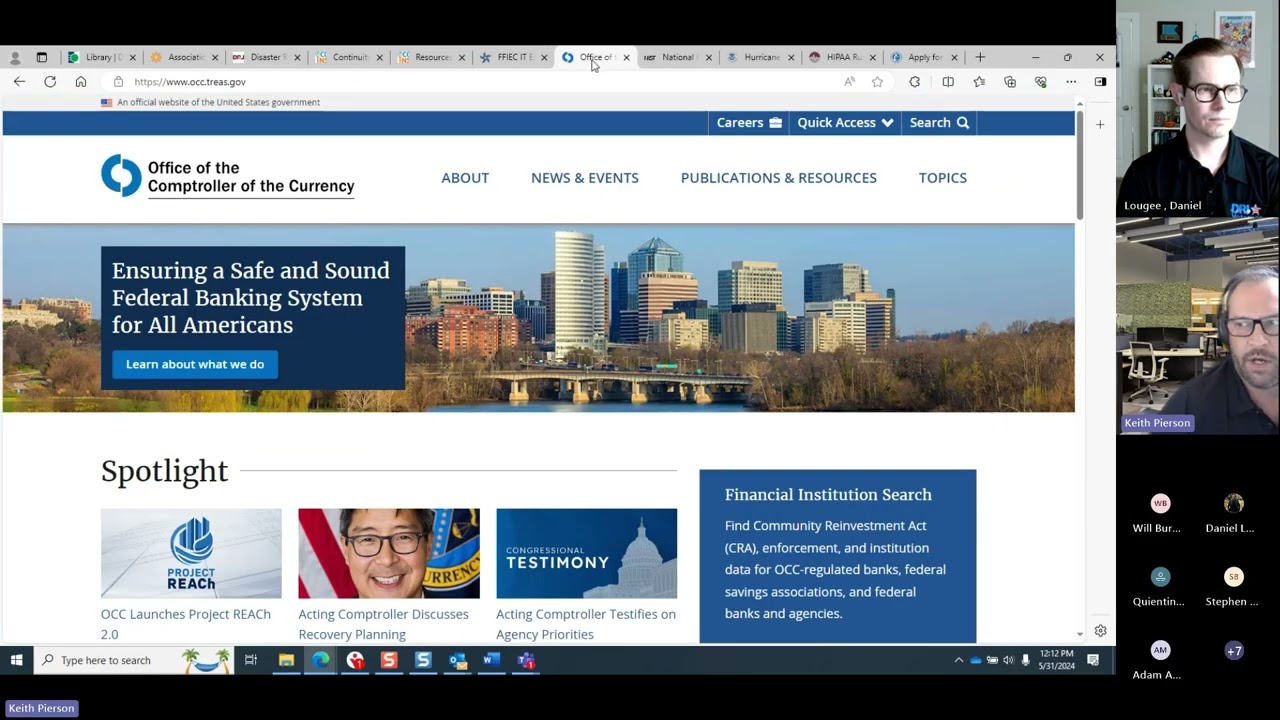Open the Acting Comptroller photo thumbnail
This screenshot has height=720, width=1280.
pos(389,553)
